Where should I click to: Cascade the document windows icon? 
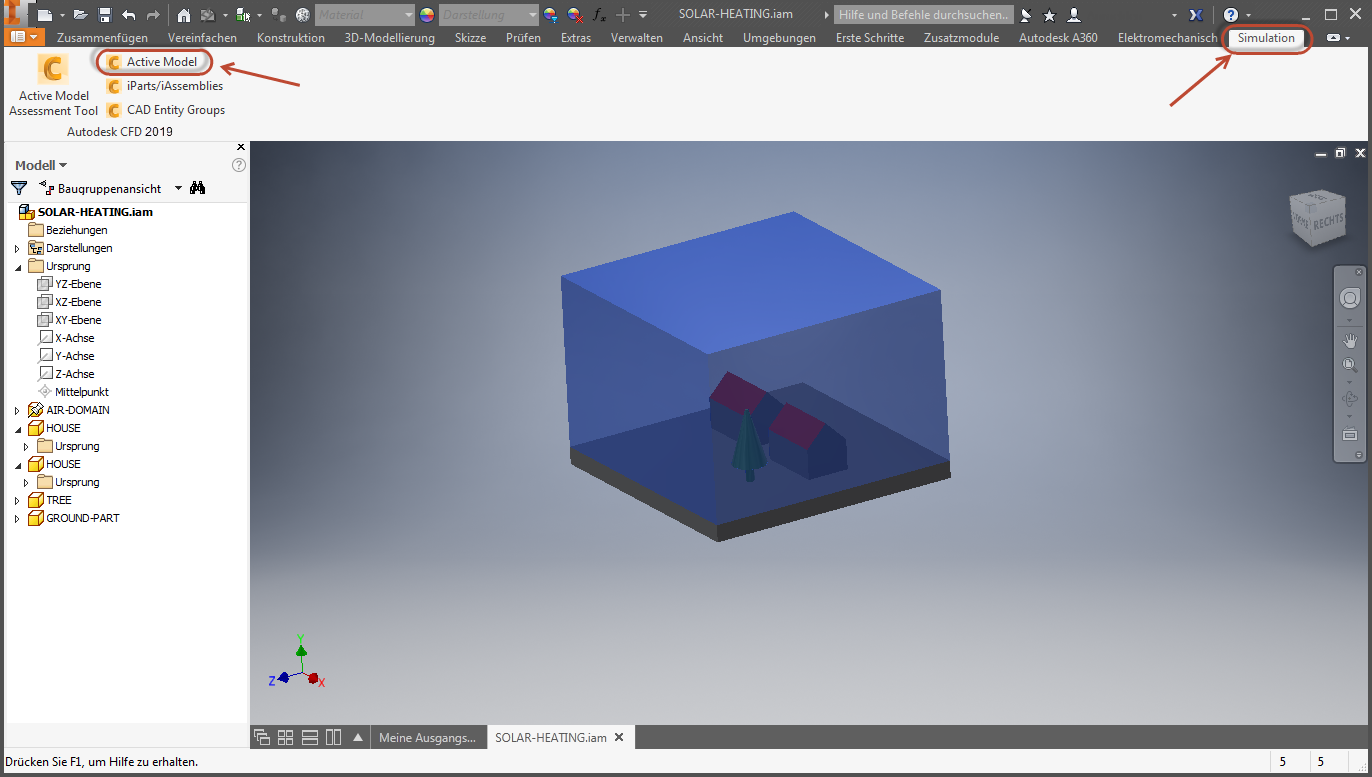(262, 737)
